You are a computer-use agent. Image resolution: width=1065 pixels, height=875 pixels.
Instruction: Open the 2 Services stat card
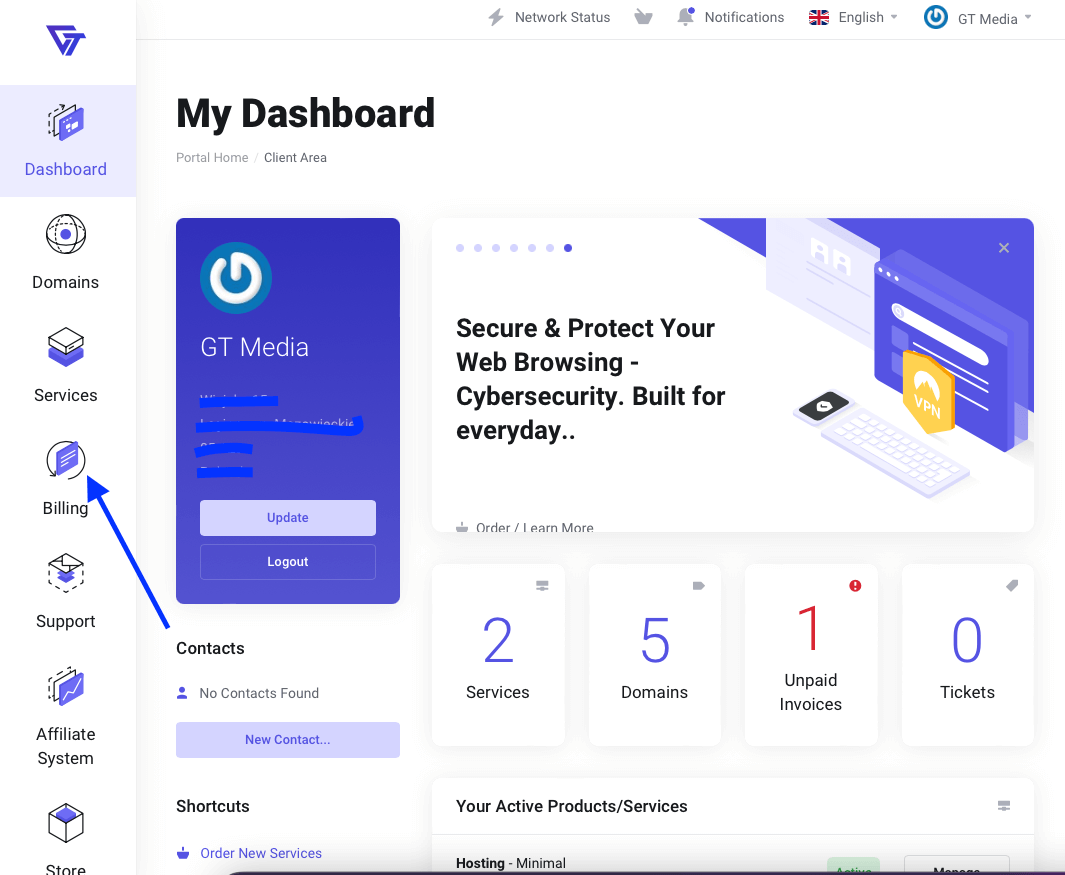[x=498, y=655]
